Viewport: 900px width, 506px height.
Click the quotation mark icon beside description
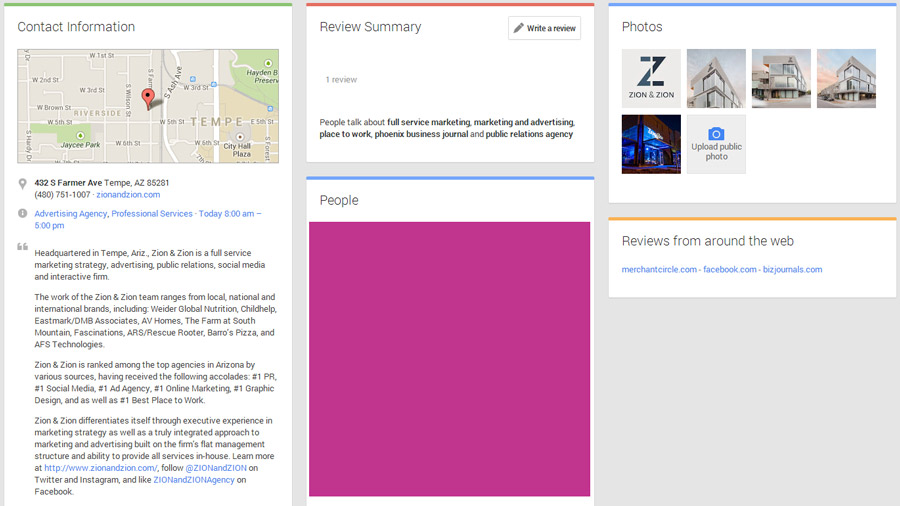coord(22,247)
